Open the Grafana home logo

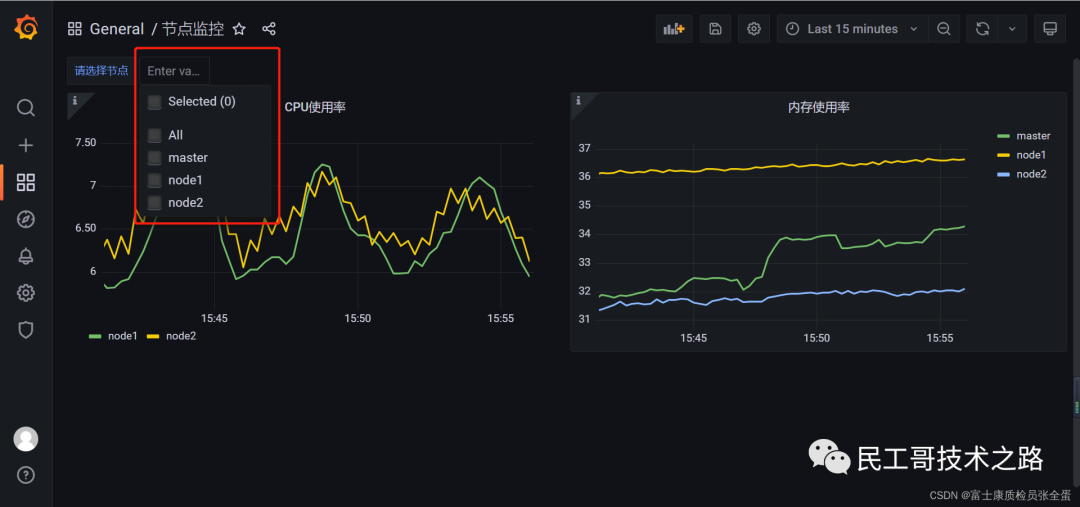[x=25, y=28]
